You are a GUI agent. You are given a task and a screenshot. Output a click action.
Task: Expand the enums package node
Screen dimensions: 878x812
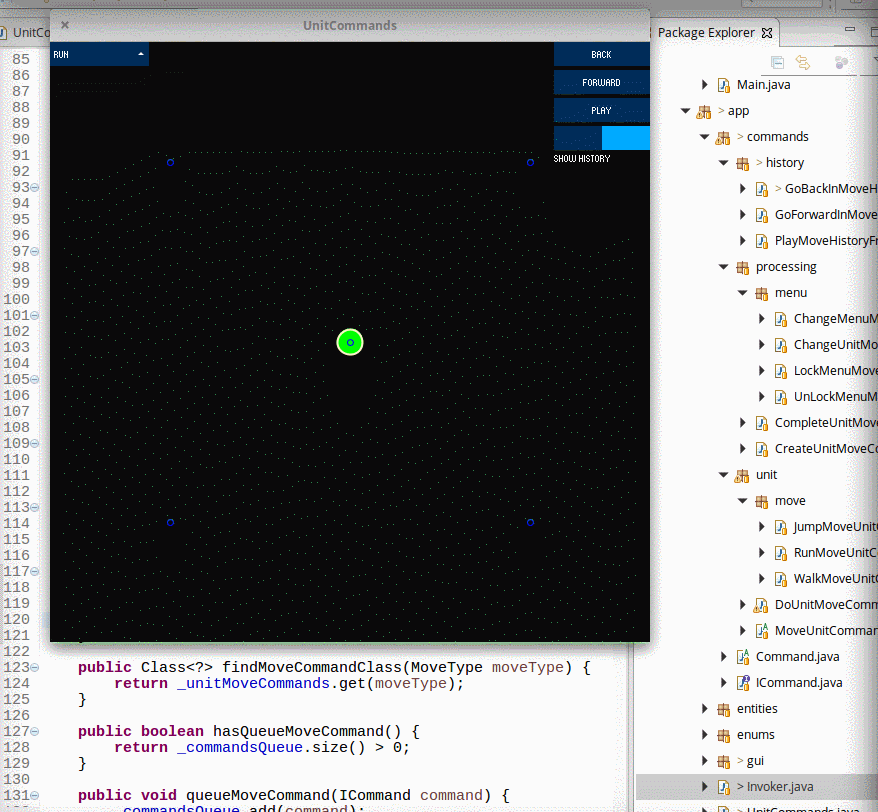[x=704, y=734]
